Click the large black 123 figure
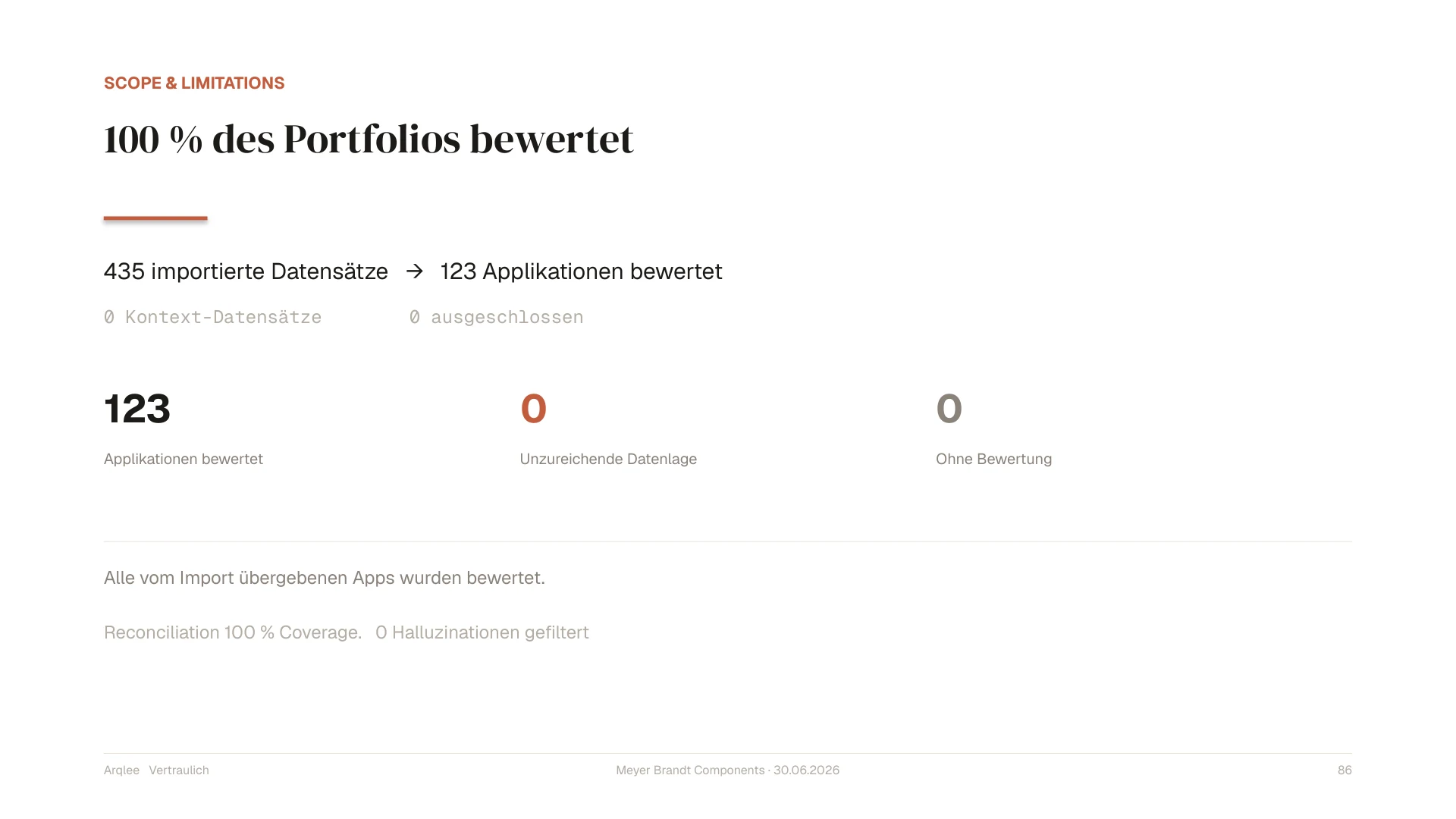This screenshot has height=819, width=1456. pos(137,409)
